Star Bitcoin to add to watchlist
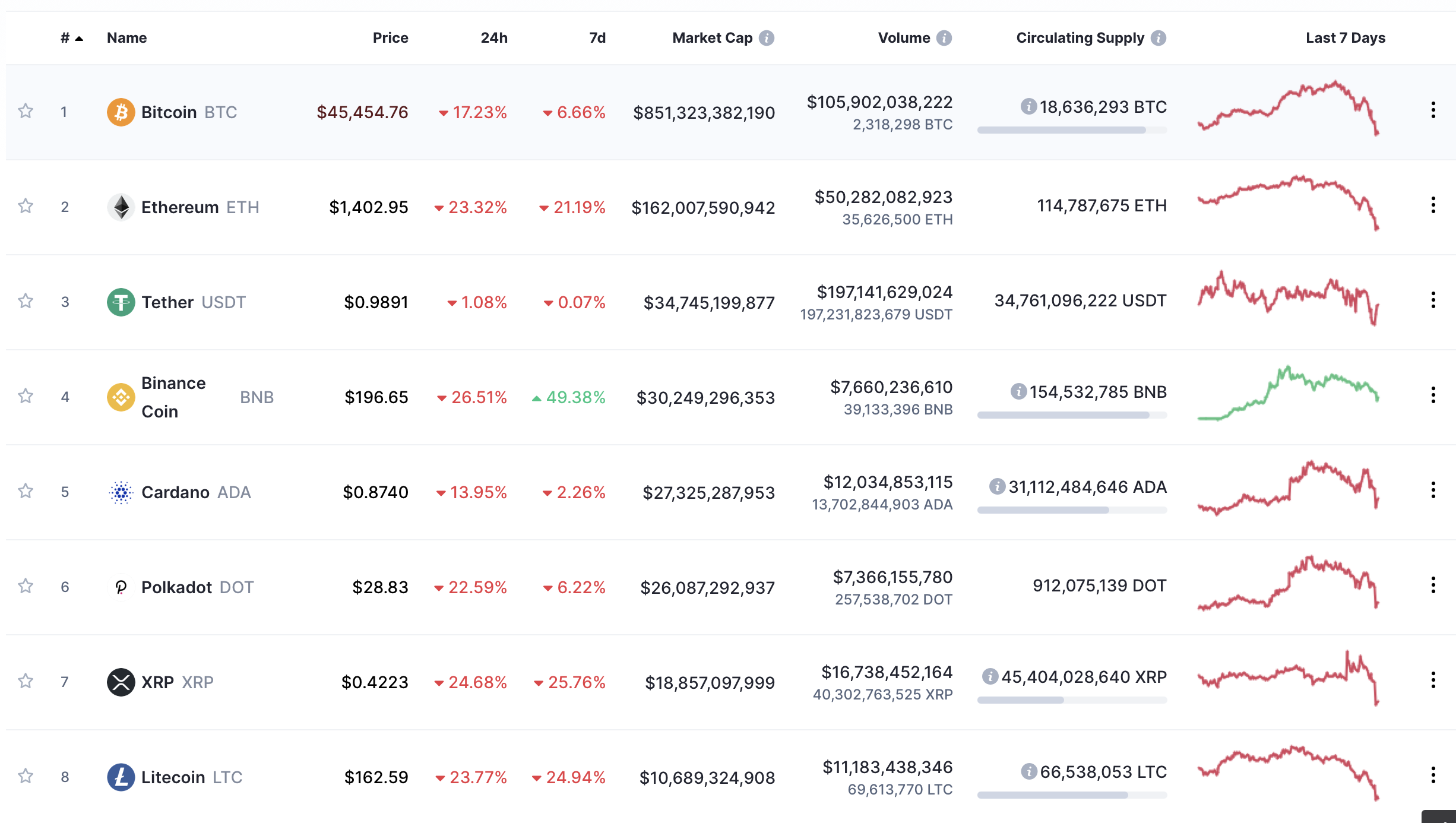Viewport: 1456px width, 823px height. point(26,111)
